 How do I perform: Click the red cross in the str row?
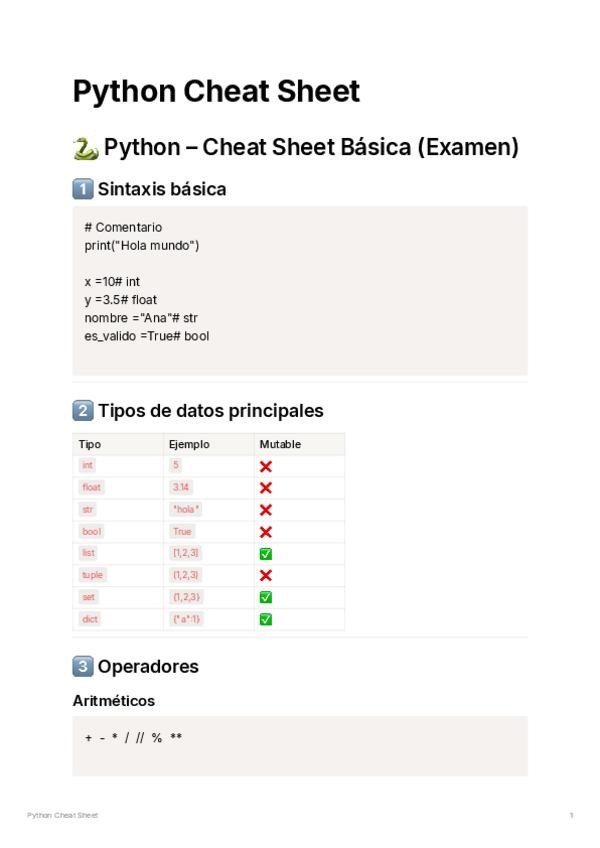(266, 510)
